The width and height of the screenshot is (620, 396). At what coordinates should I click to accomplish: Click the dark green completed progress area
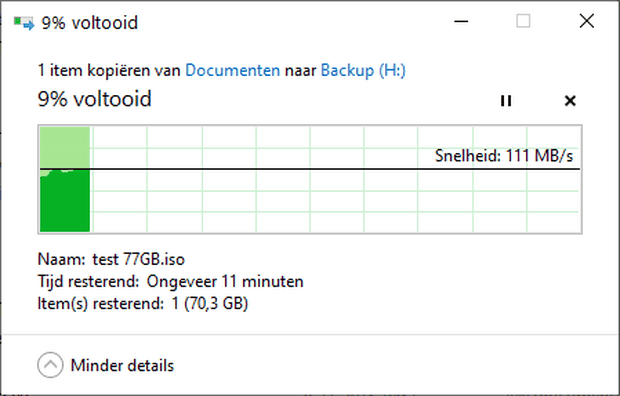[x=65, y=201]
